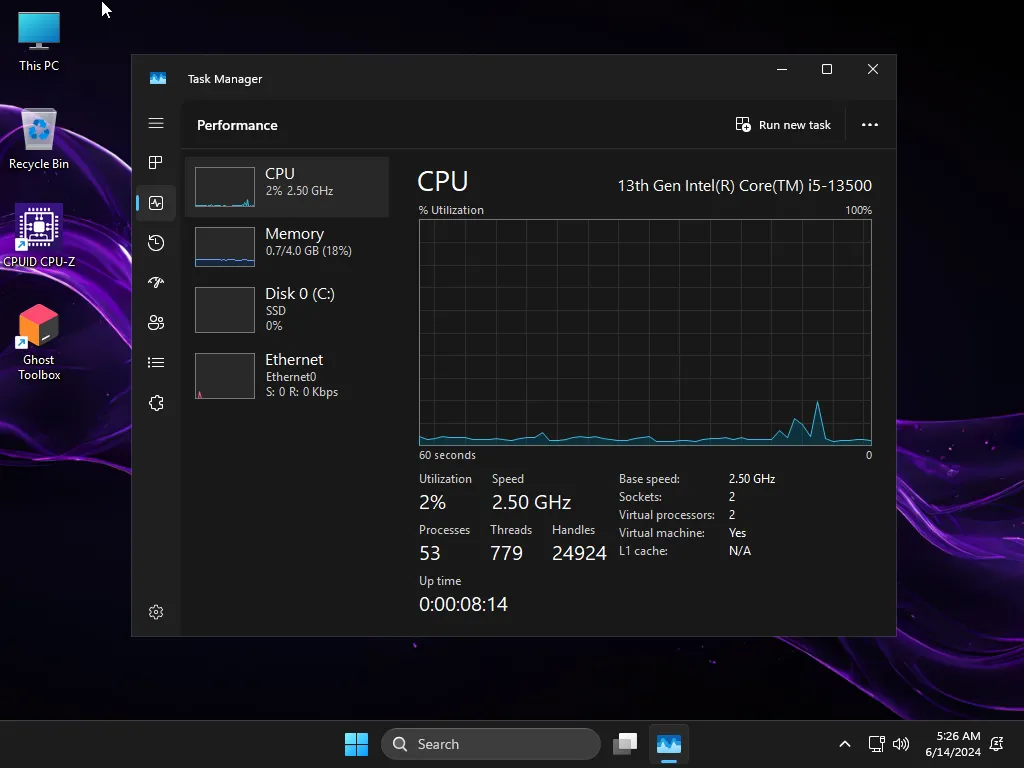Open the Services page icon

tap(156, 402)
